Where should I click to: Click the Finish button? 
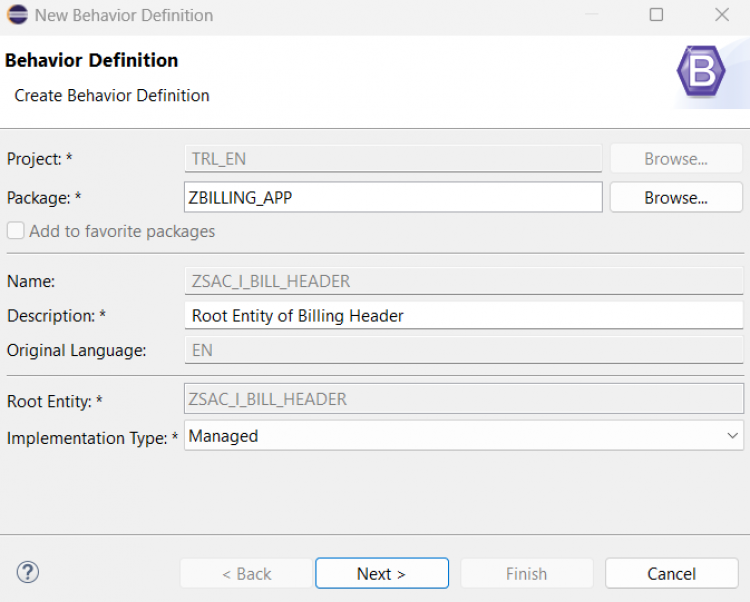pyautogui.click(x=526, y=574)
